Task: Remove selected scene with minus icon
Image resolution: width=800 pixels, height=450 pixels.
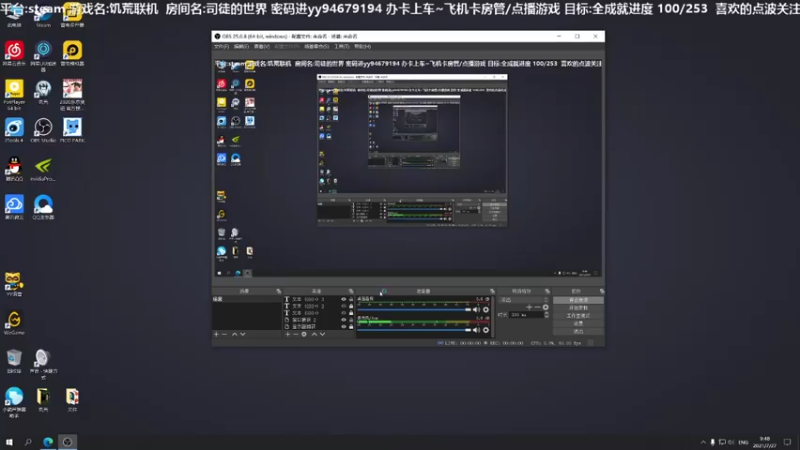Action: (x=224, y=334)
